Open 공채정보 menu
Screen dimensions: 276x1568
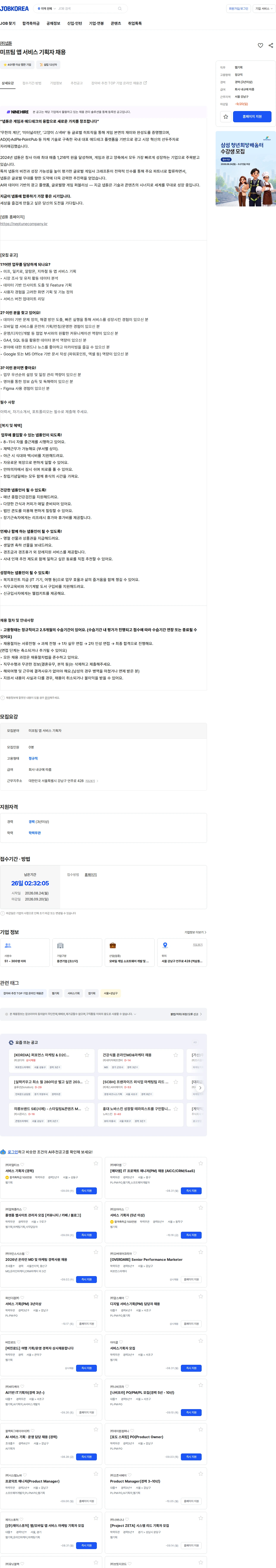pos(54,23)
